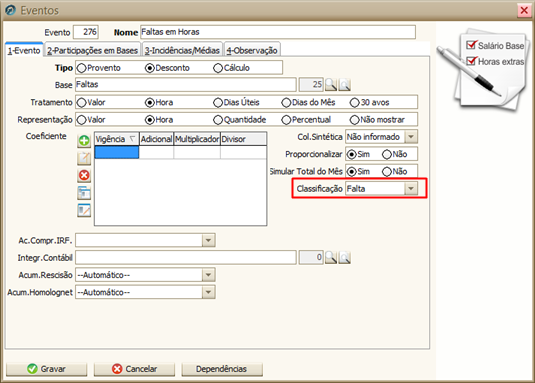The width and height of the screenshot is (535, 383).
Task: Click the Adicional column header
Action: (x=156, y=139)
